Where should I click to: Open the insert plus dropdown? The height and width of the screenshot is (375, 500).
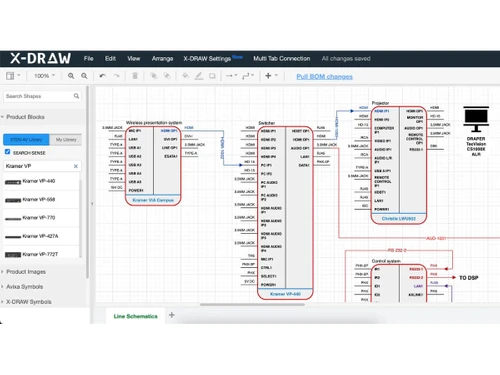click(271, 76)
